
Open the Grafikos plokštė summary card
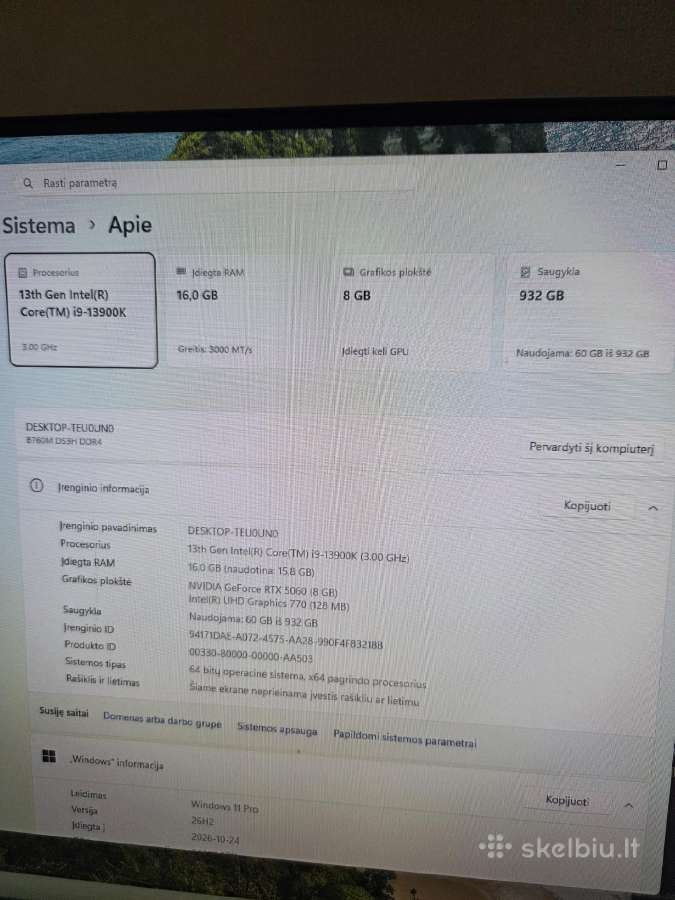[x=413, y=311]
